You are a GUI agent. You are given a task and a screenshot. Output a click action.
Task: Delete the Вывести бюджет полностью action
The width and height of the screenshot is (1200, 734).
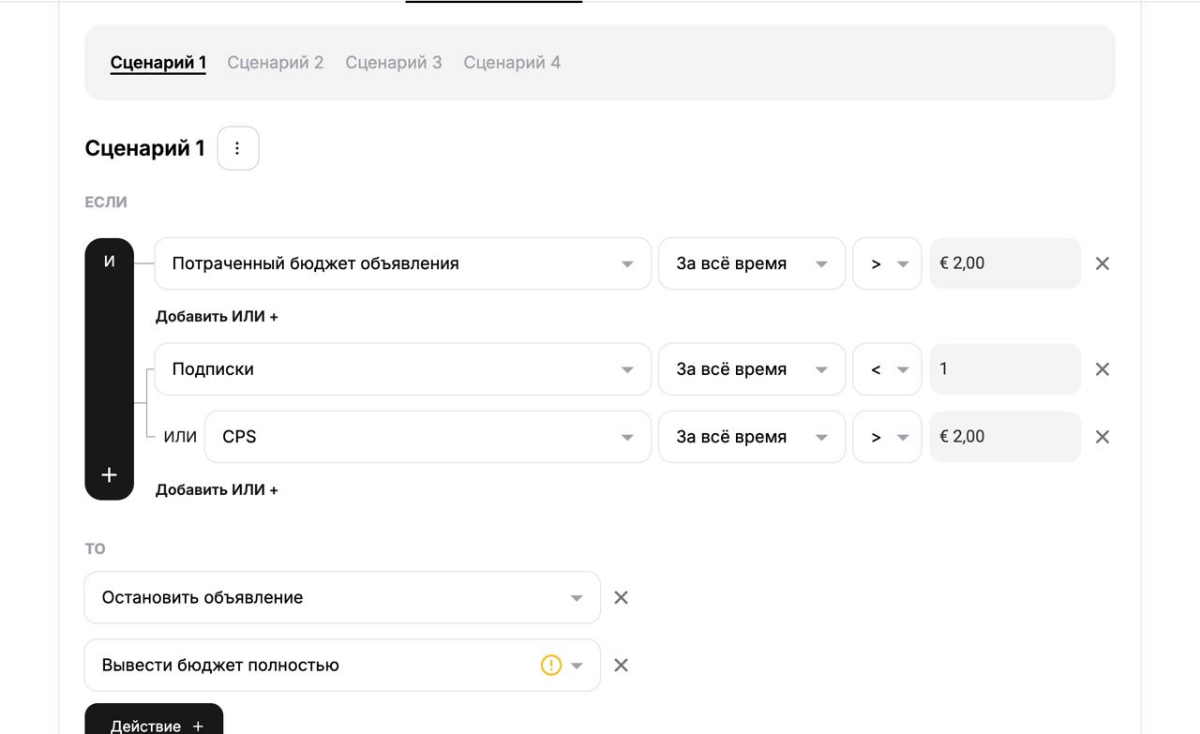point(620,666)
